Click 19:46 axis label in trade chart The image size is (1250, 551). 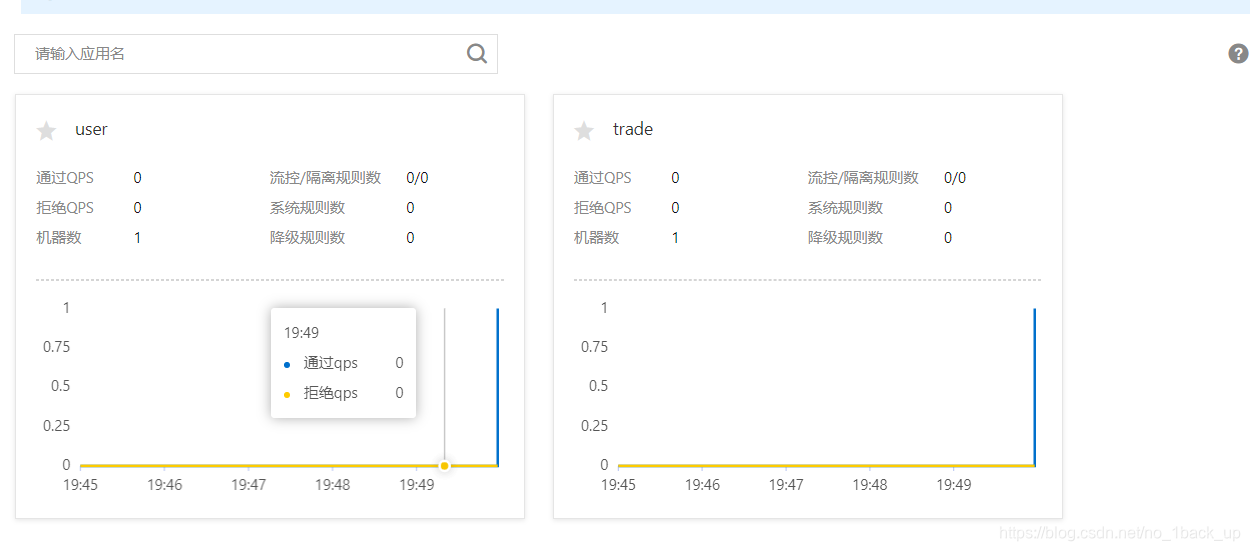click(702, 485)
